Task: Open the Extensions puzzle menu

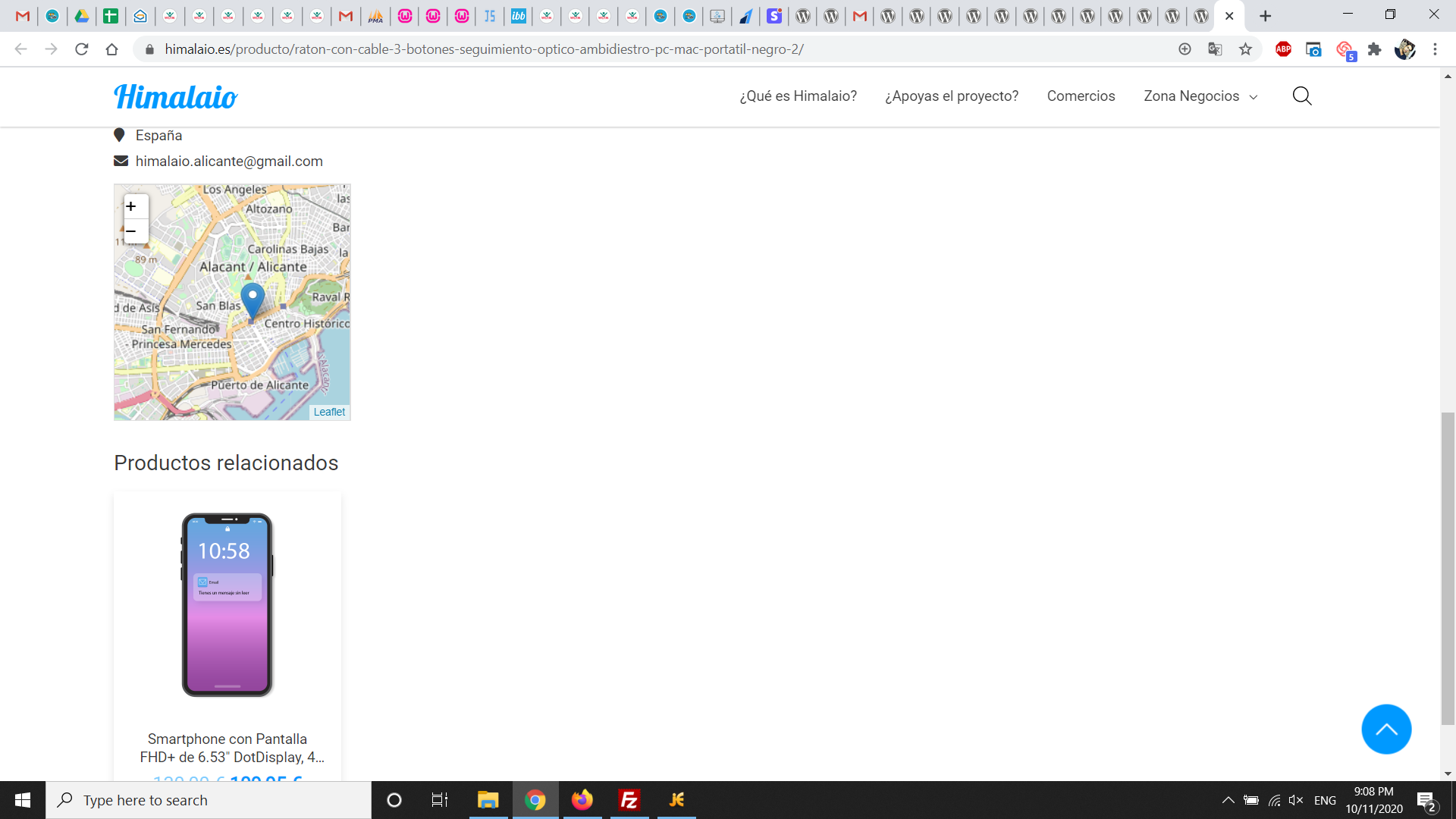Action: pyautogui.click(x=1374, y=49)
